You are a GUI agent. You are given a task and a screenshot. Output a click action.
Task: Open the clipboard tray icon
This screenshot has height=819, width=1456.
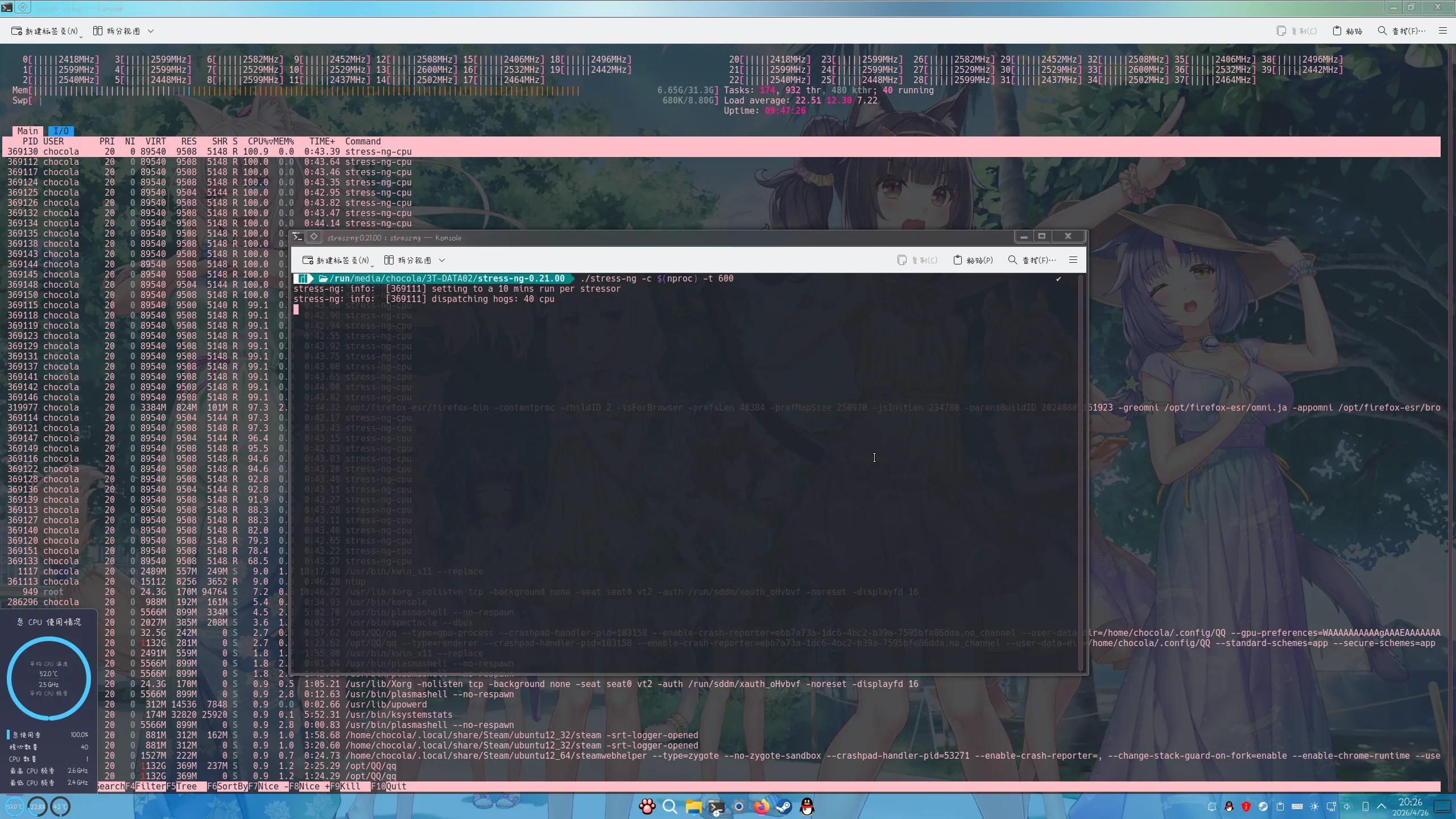click(x=1280, y=806)
